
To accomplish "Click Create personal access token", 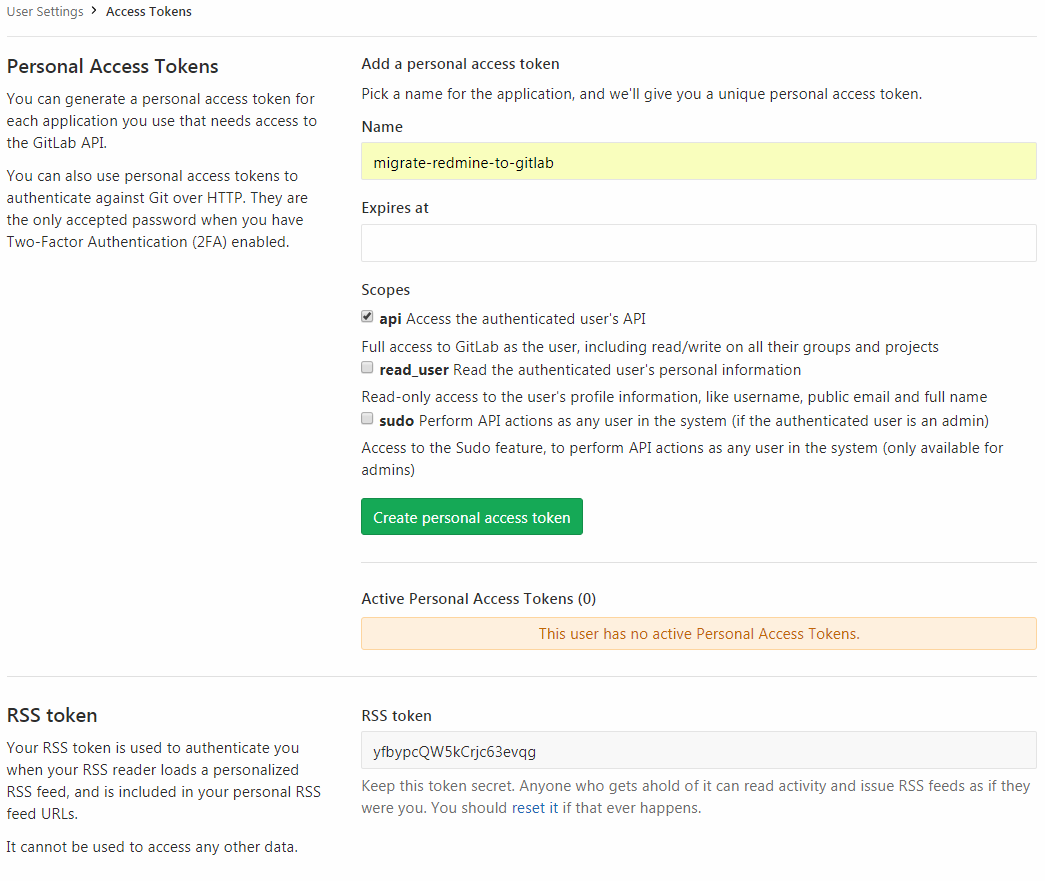I will click(x=471, y=516).
